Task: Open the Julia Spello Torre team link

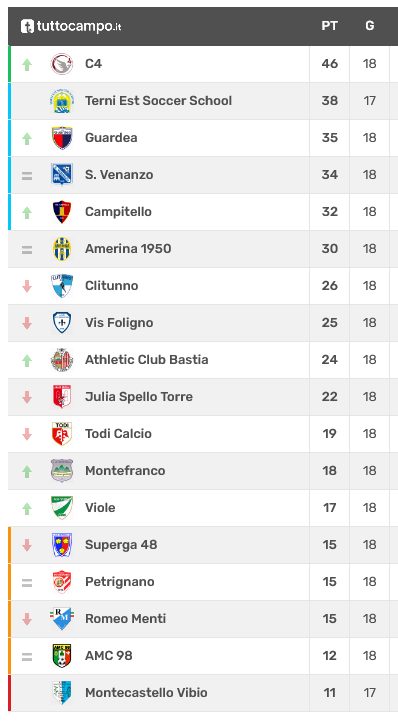Action: 139,396
